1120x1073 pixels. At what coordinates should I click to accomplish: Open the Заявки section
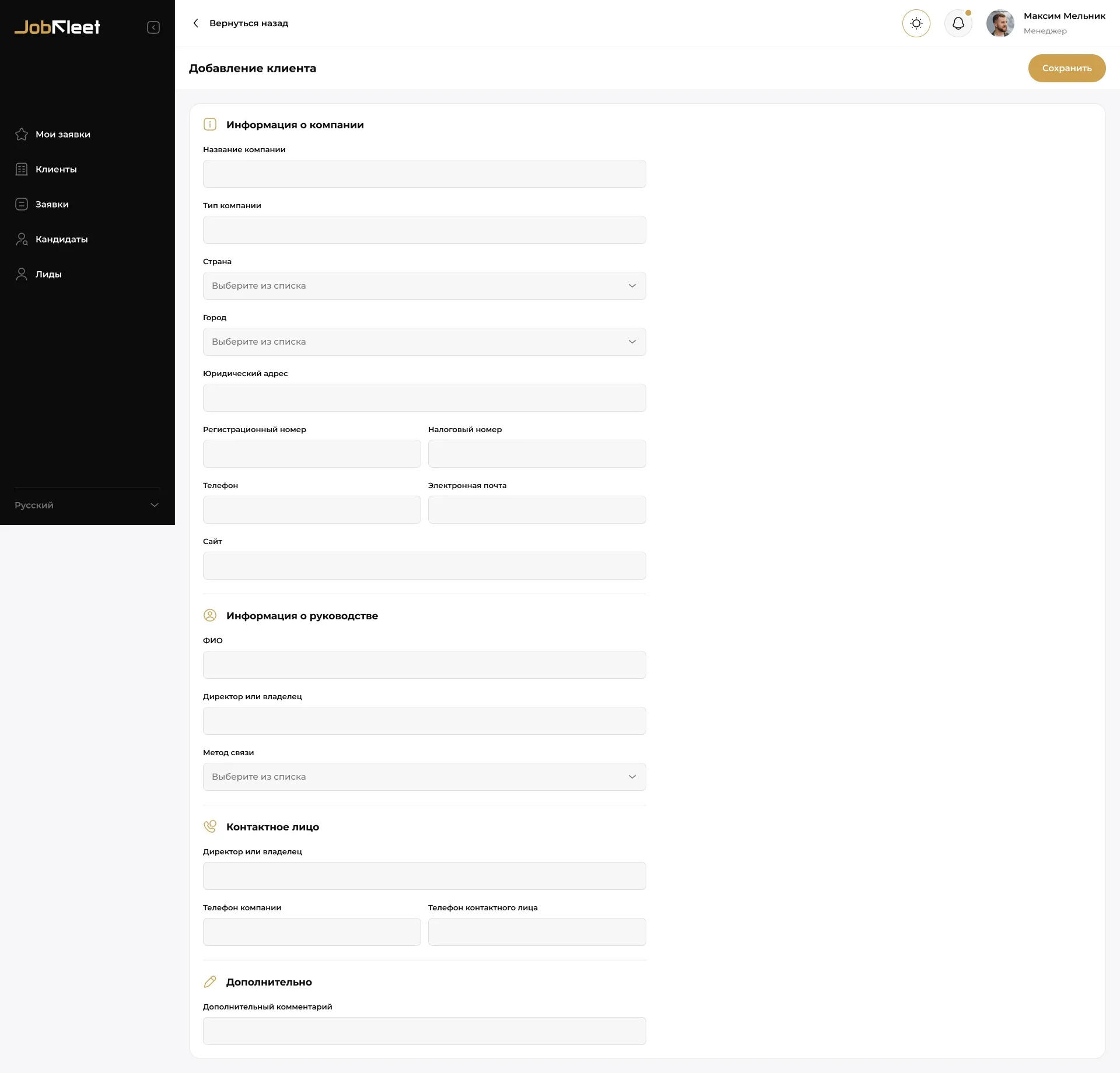pyautogui.click(x=51, y=204)
